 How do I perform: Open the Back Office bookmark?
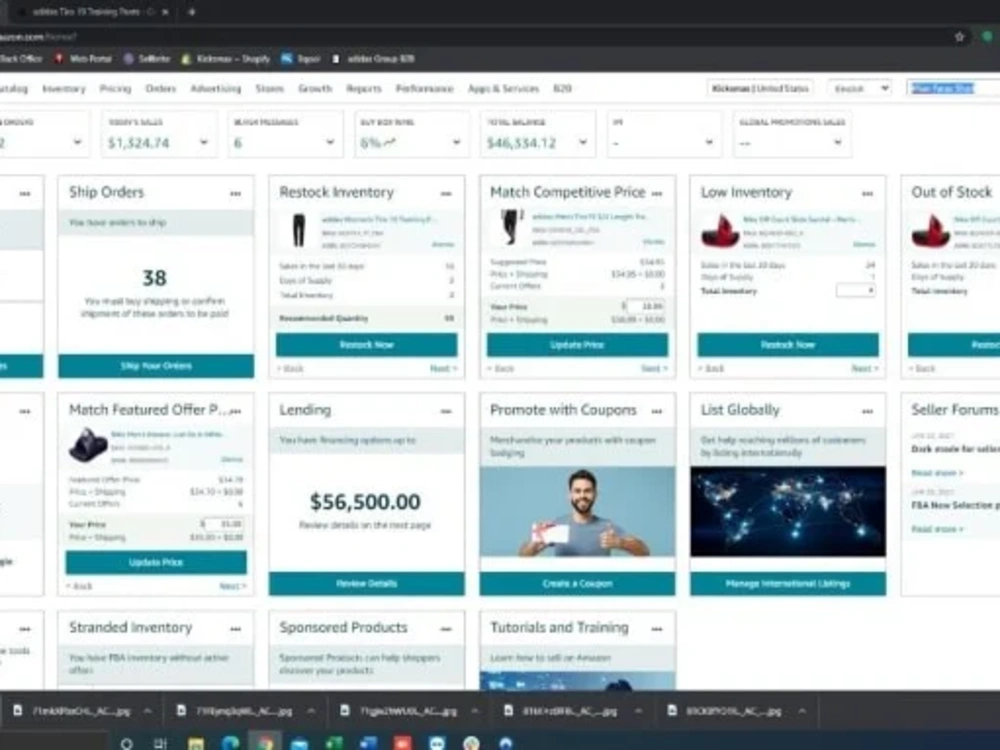20,59
